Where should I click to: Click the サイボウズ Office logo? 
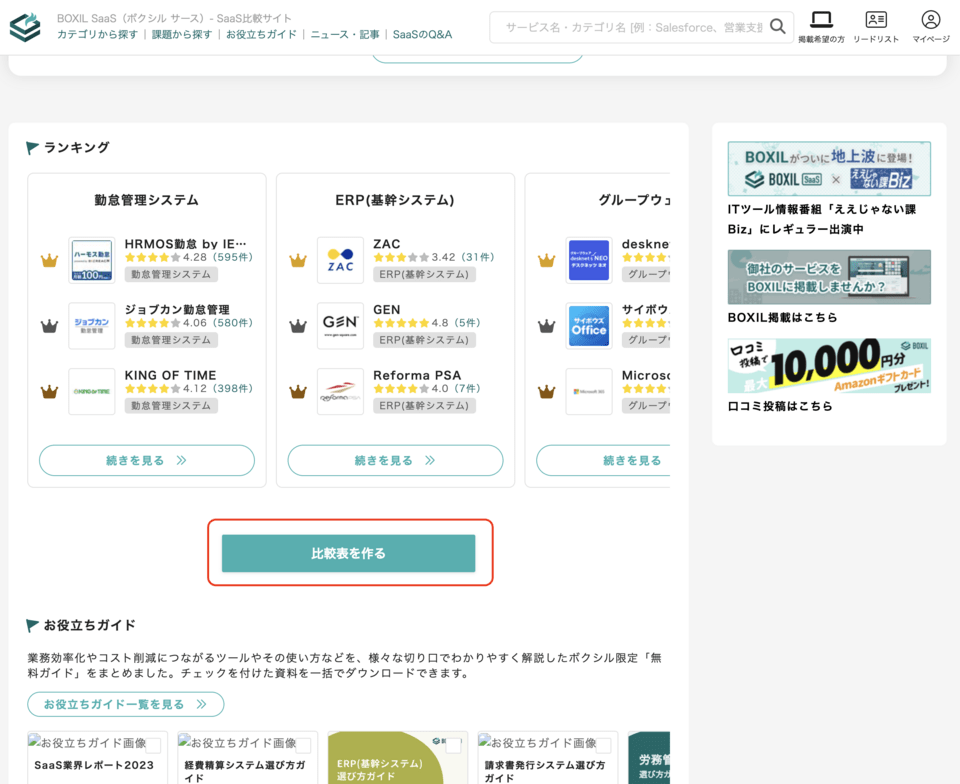tap(589, 326)
